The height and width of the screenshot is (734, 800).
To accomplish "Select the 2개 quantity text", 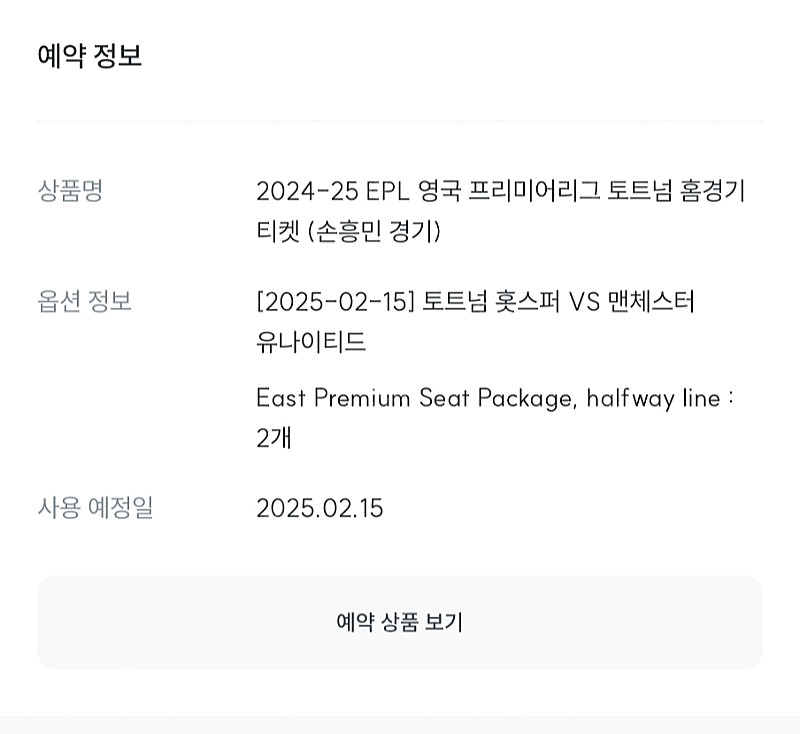I will (x=274, y=438).
